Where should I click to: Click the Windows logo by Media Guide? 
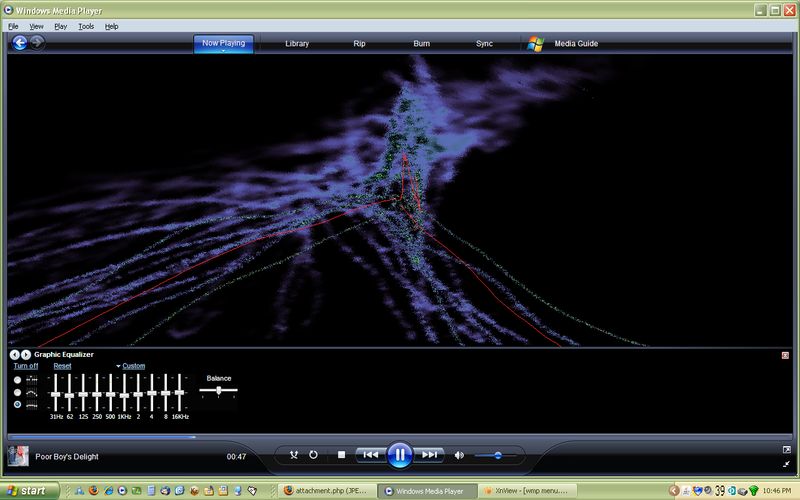point(535,43)
